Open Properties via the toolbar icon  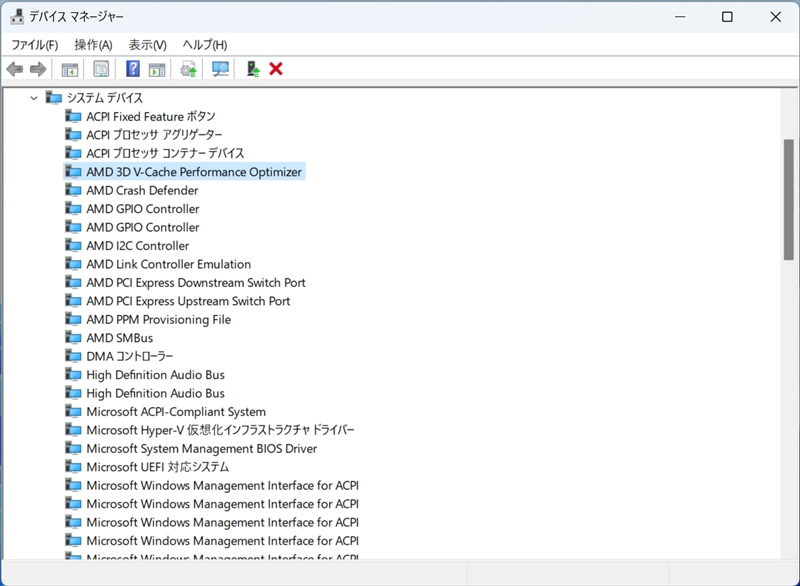click(101, 69)
